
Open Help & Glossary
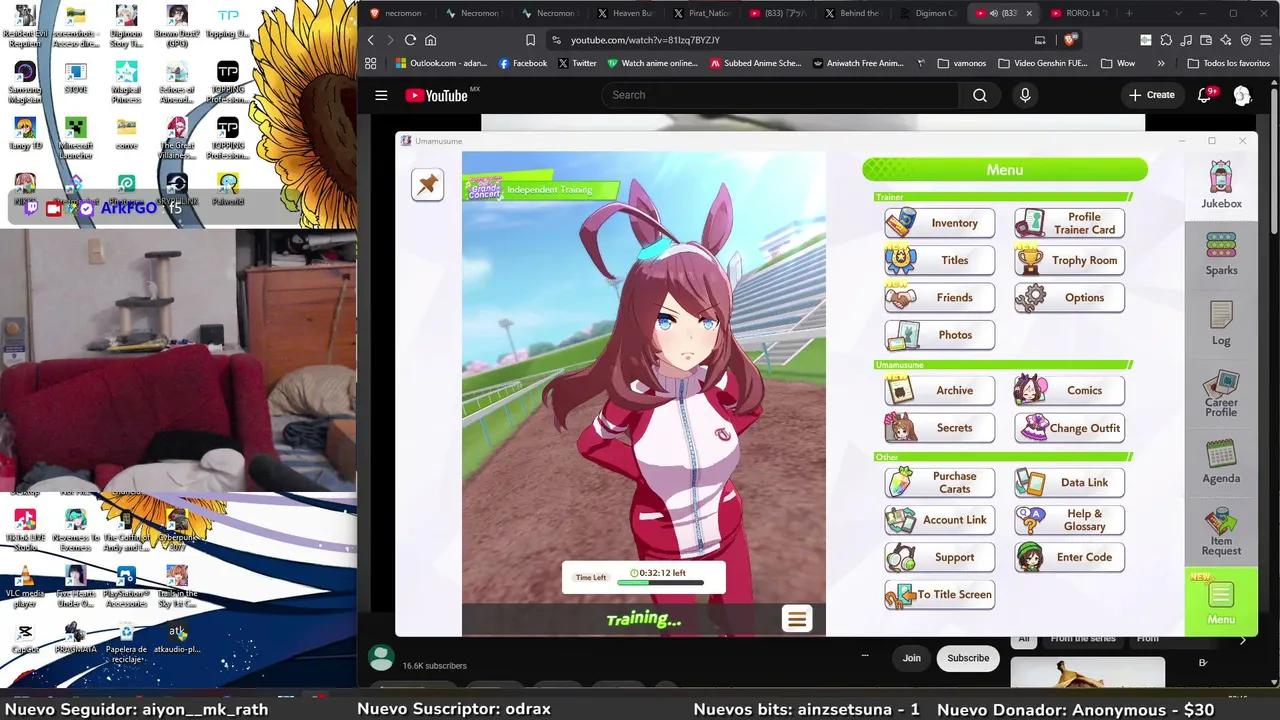[x=1070, y=520]
